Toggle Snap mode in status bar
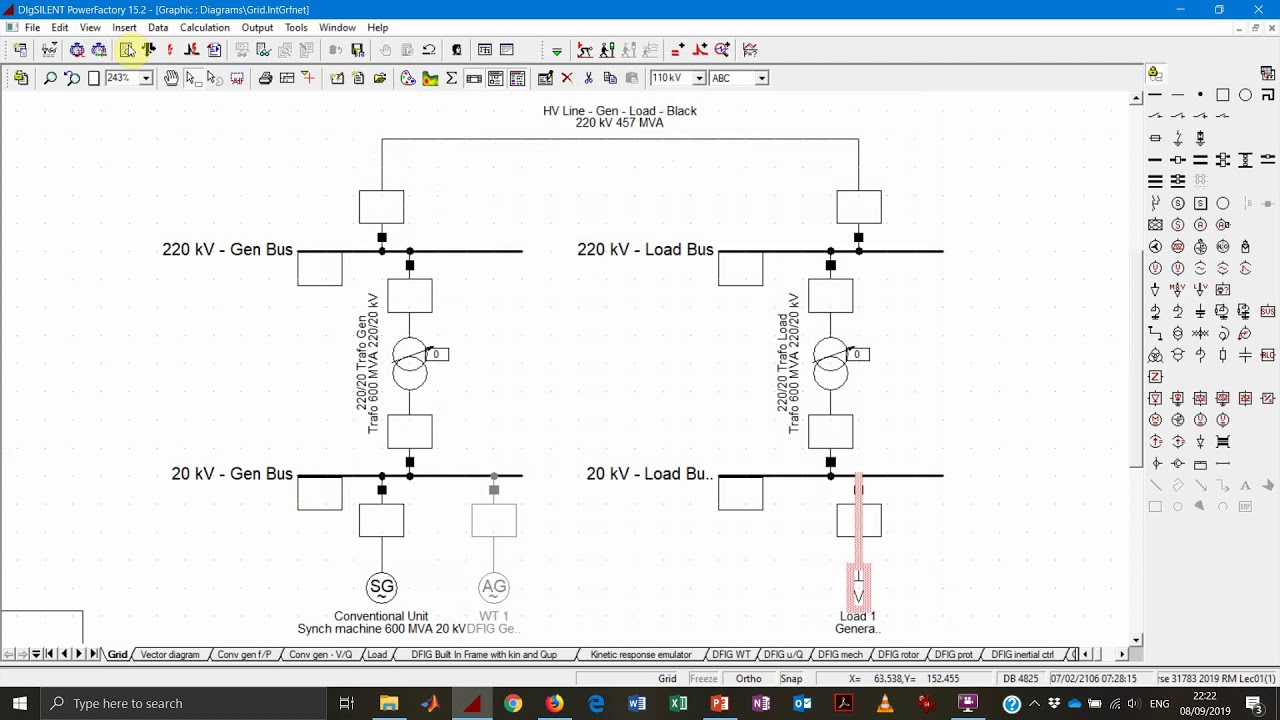 [x=791, y=679]
